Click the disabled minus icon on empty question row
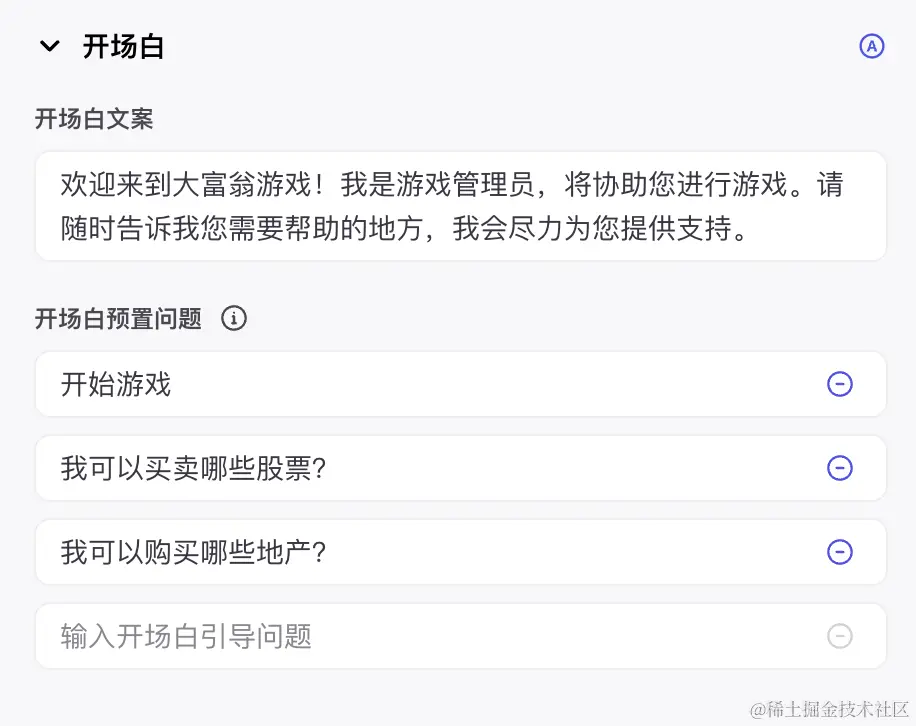 (x=840, y=636)
